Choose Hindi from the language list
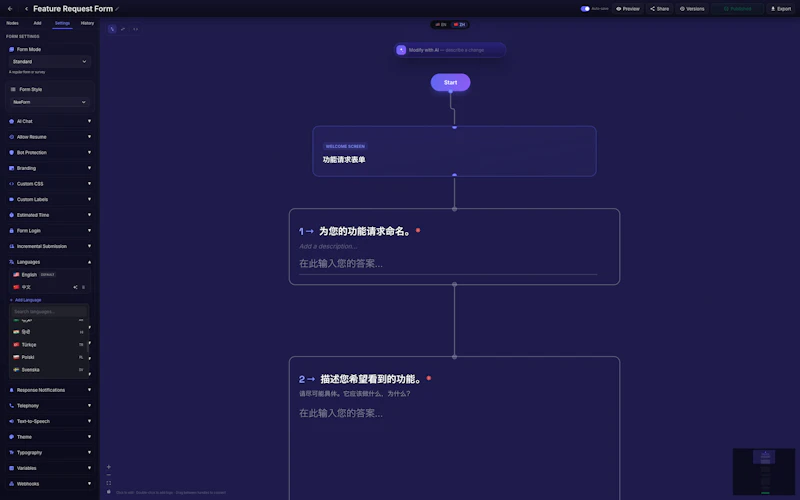 [x=49, y=332]
